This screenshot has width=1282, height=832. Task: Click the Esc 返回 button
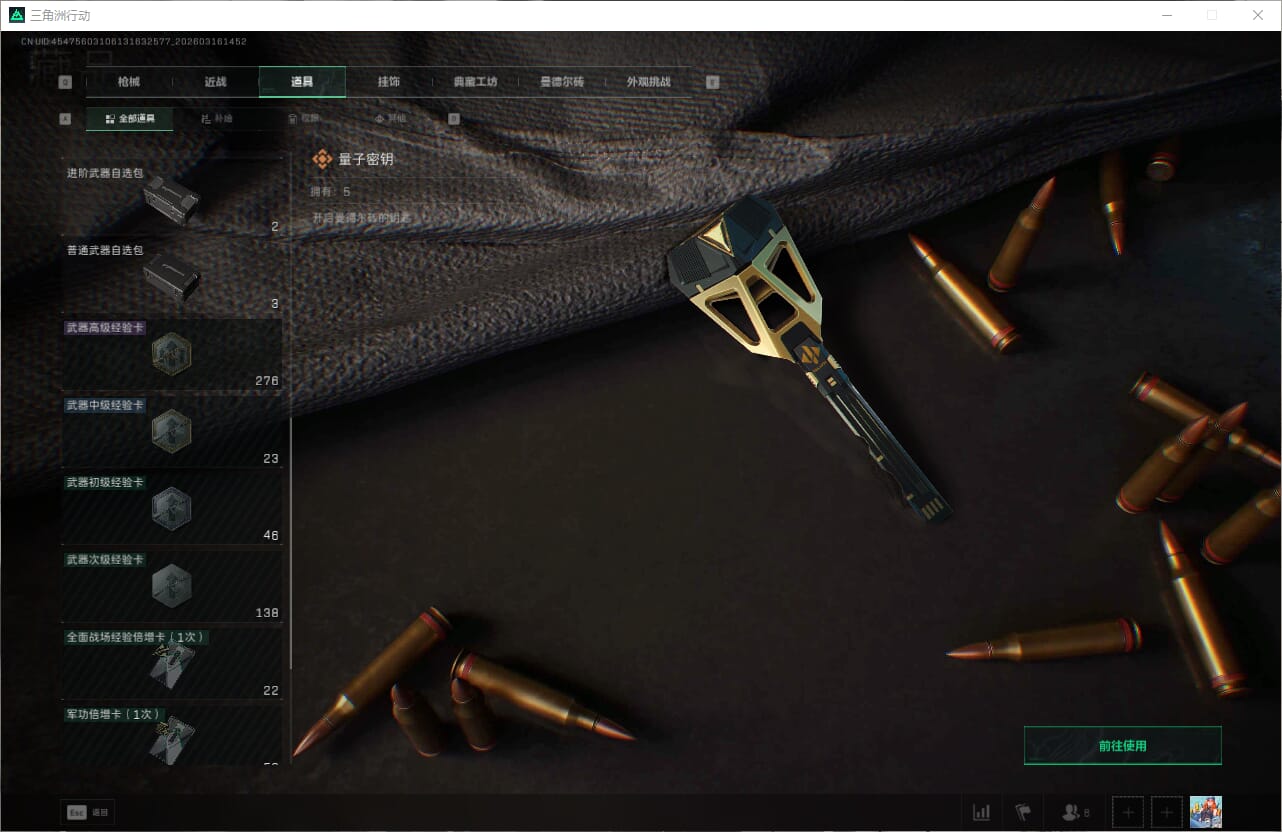pos(88,812)
